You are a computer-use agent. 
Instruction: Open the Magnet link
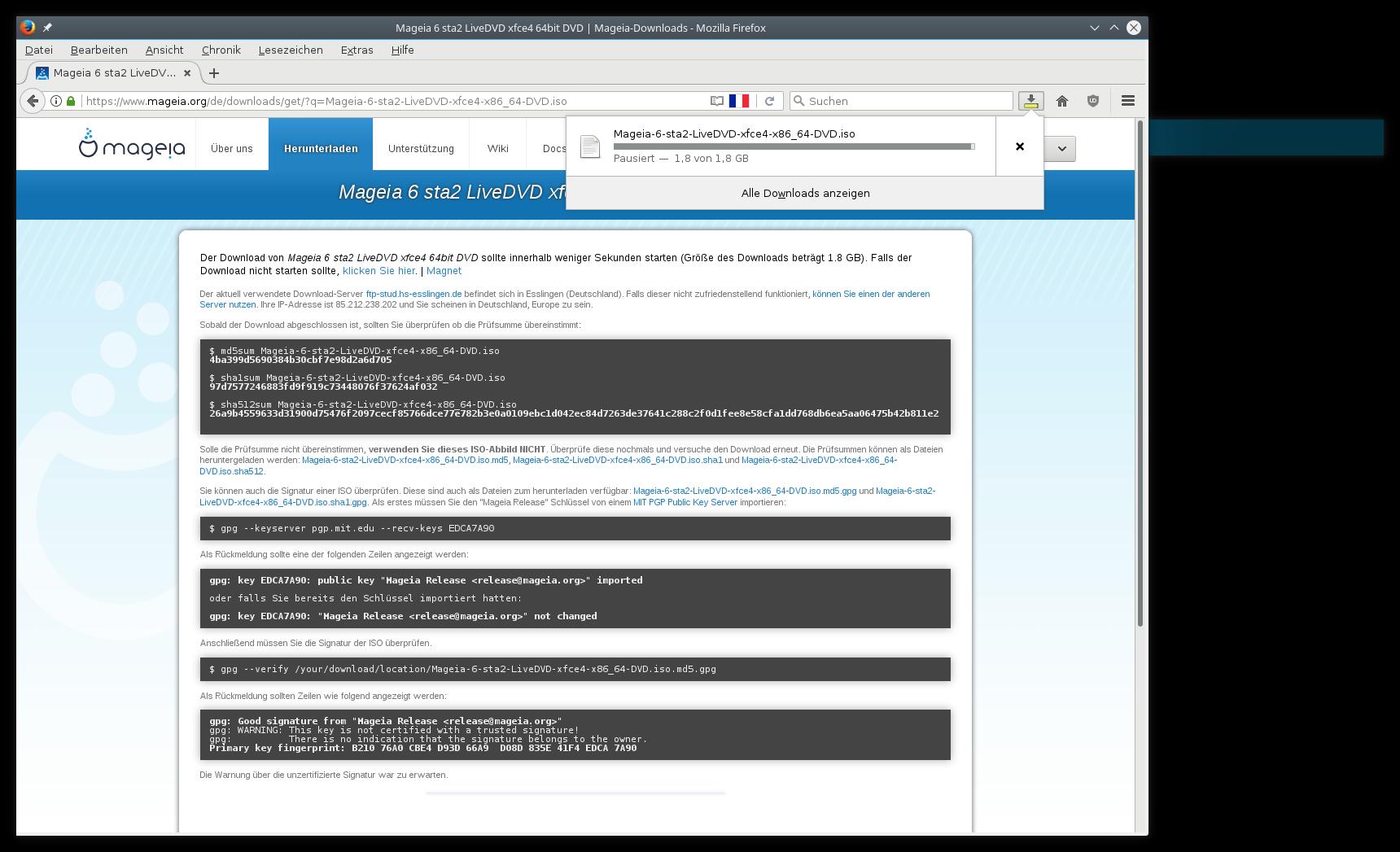(x=444, y=271)
